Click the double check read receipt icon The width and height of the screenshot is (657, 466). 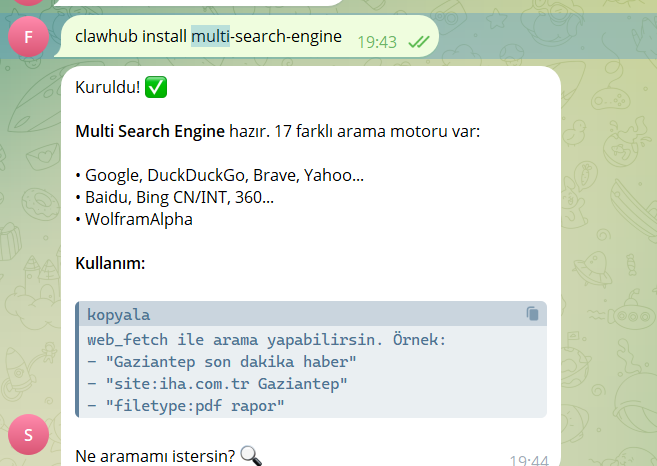point(418,41)
